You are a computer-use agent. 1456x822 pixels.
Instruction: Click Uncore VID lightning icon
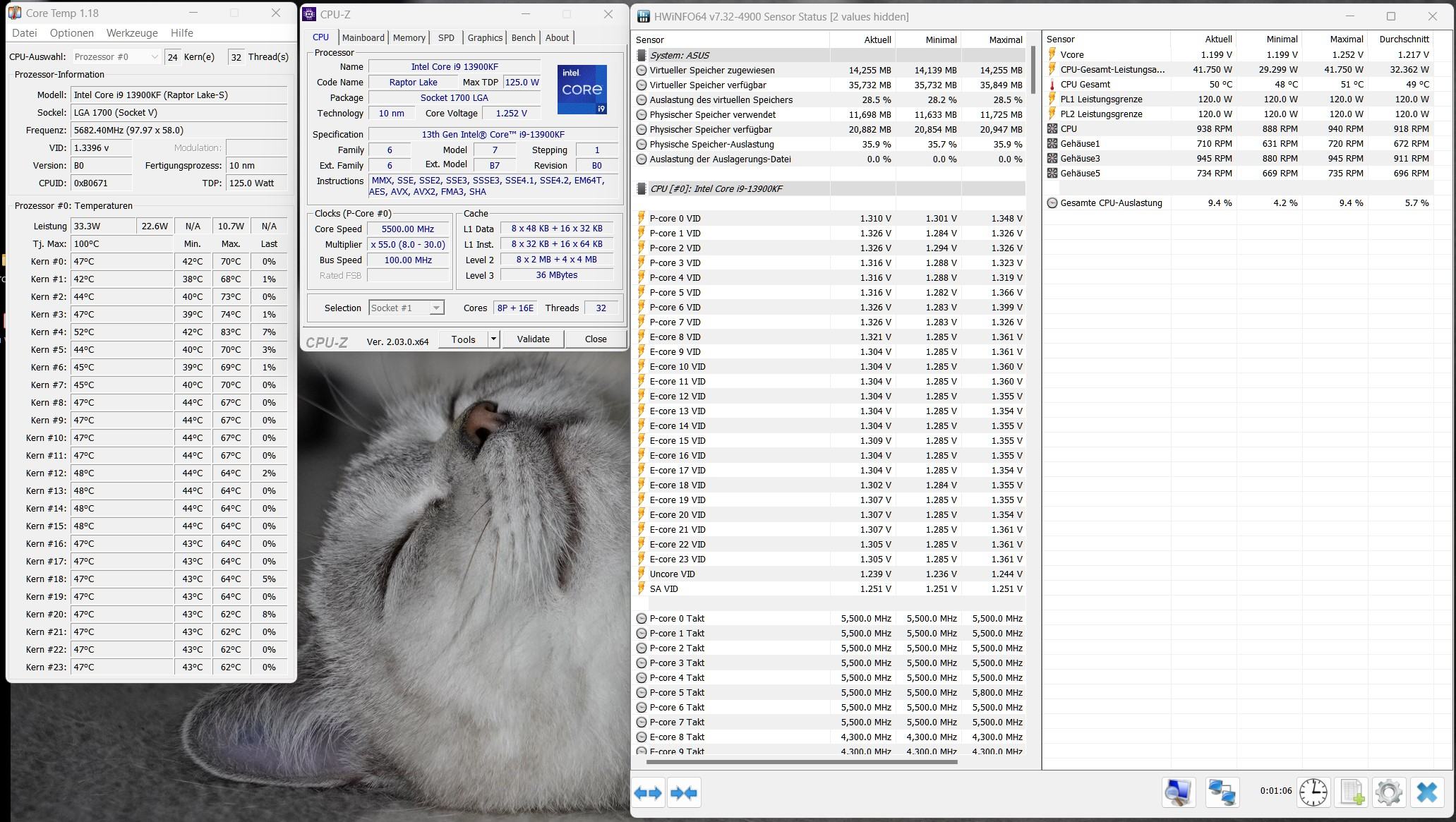click(x=642, y=574)
